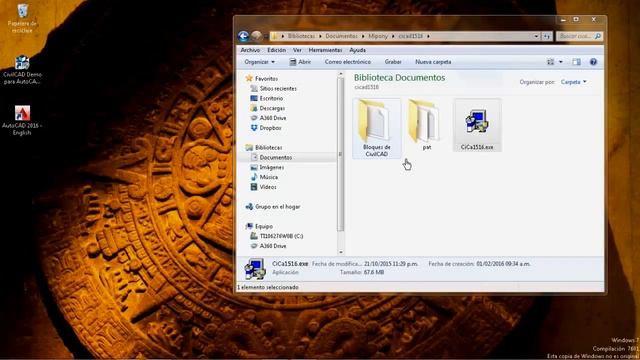Click the Grabar toolbar button
This screenshot has width=640, height=360.
point(393,62)
